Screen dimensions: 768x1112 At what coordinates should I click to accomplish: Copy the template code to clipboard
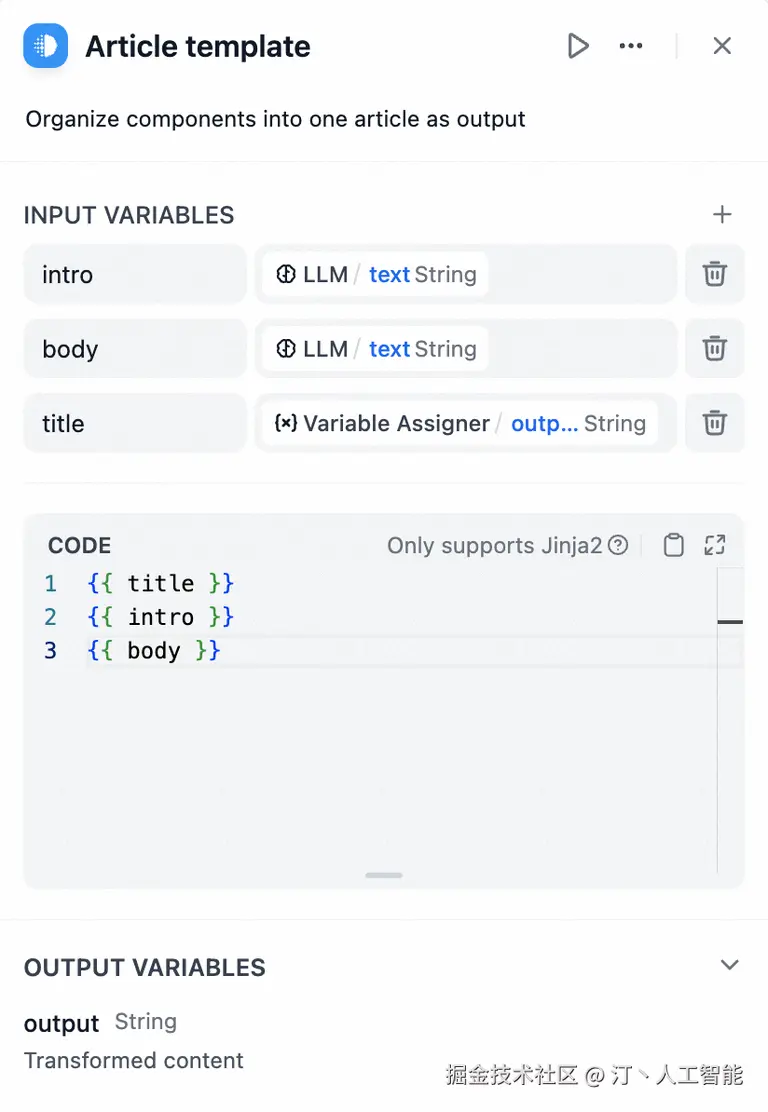[674, 545]
